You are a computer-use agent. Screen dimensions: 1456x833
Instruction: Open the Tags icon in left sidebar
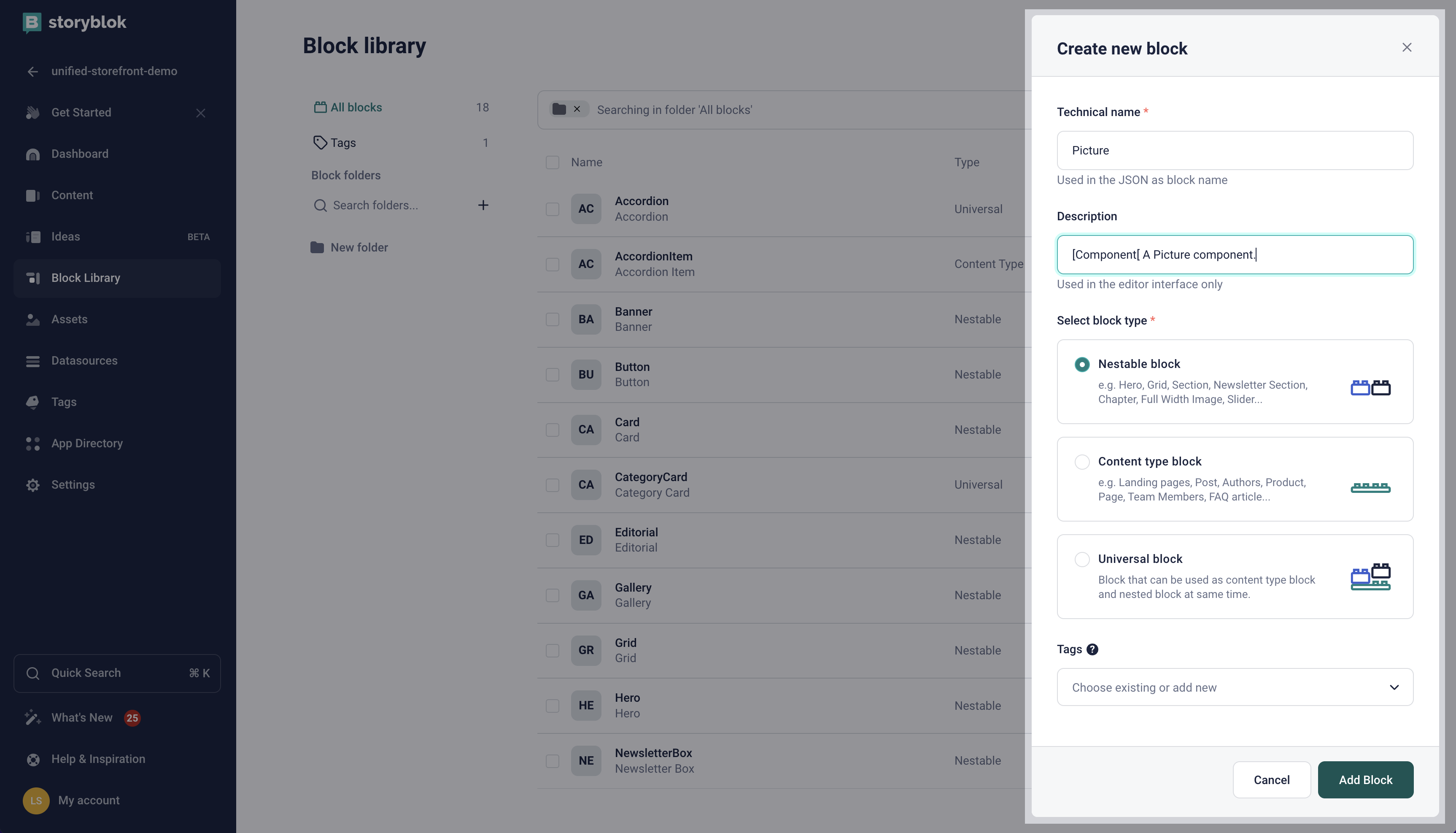coord(32,402)
